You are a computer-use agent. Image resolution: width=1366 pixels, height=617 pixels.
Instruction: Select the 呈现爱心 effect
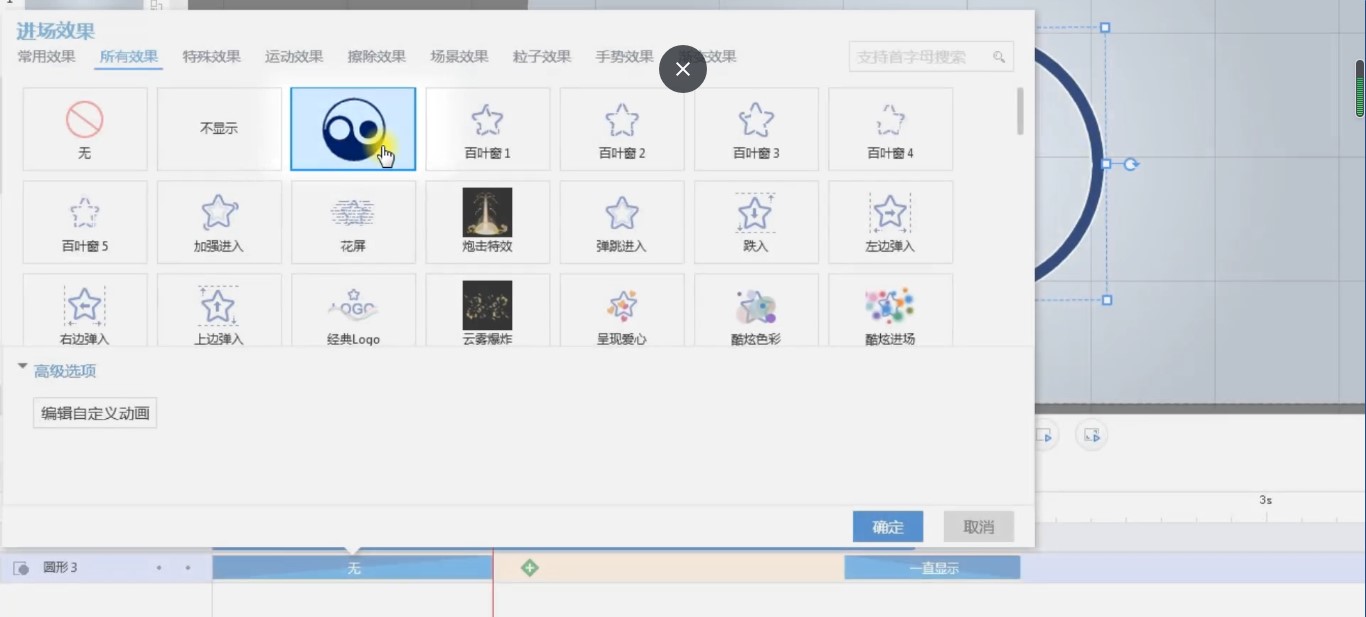click(x=621, y=310)
